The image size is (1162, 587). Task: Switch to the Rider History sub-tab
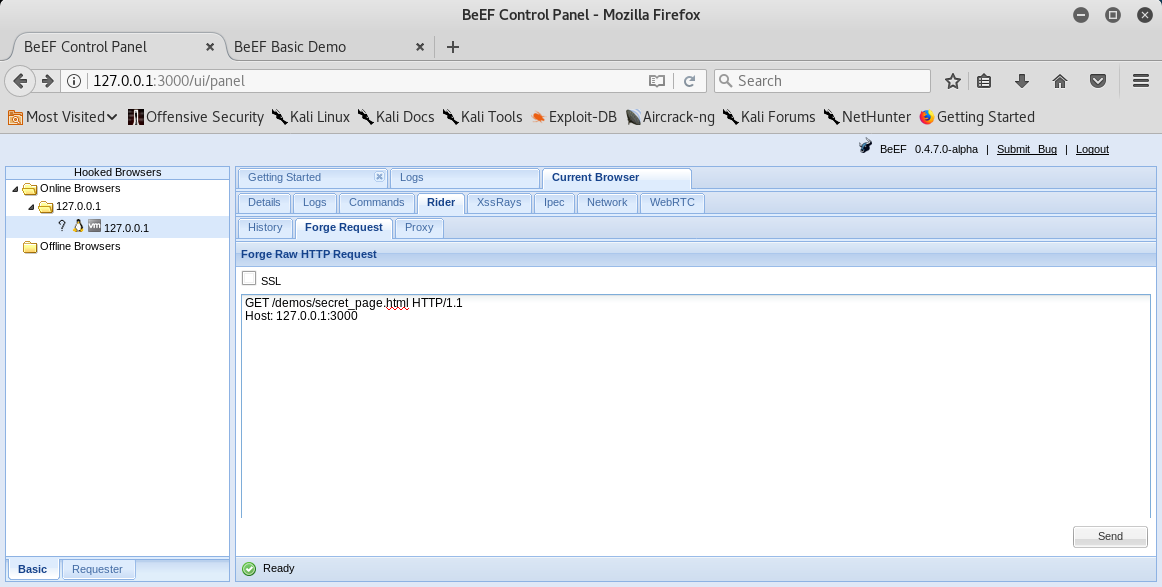click(x=265, y=228)
